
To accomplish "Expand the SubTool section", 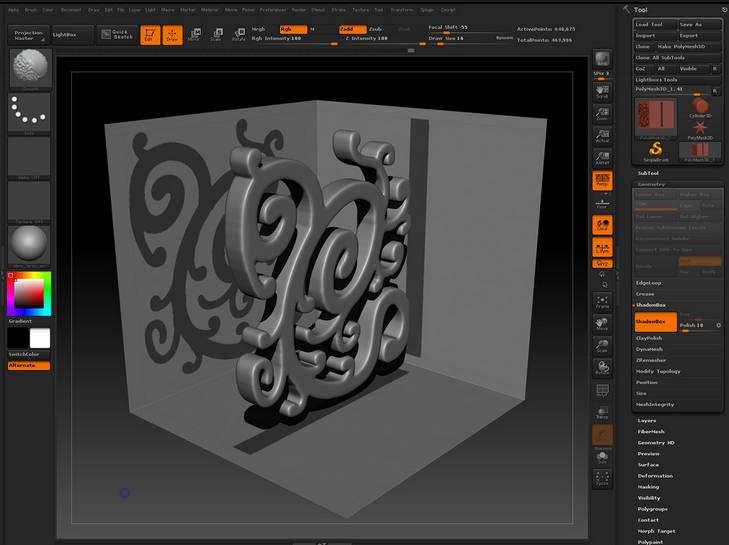I will tap(648, 173).
